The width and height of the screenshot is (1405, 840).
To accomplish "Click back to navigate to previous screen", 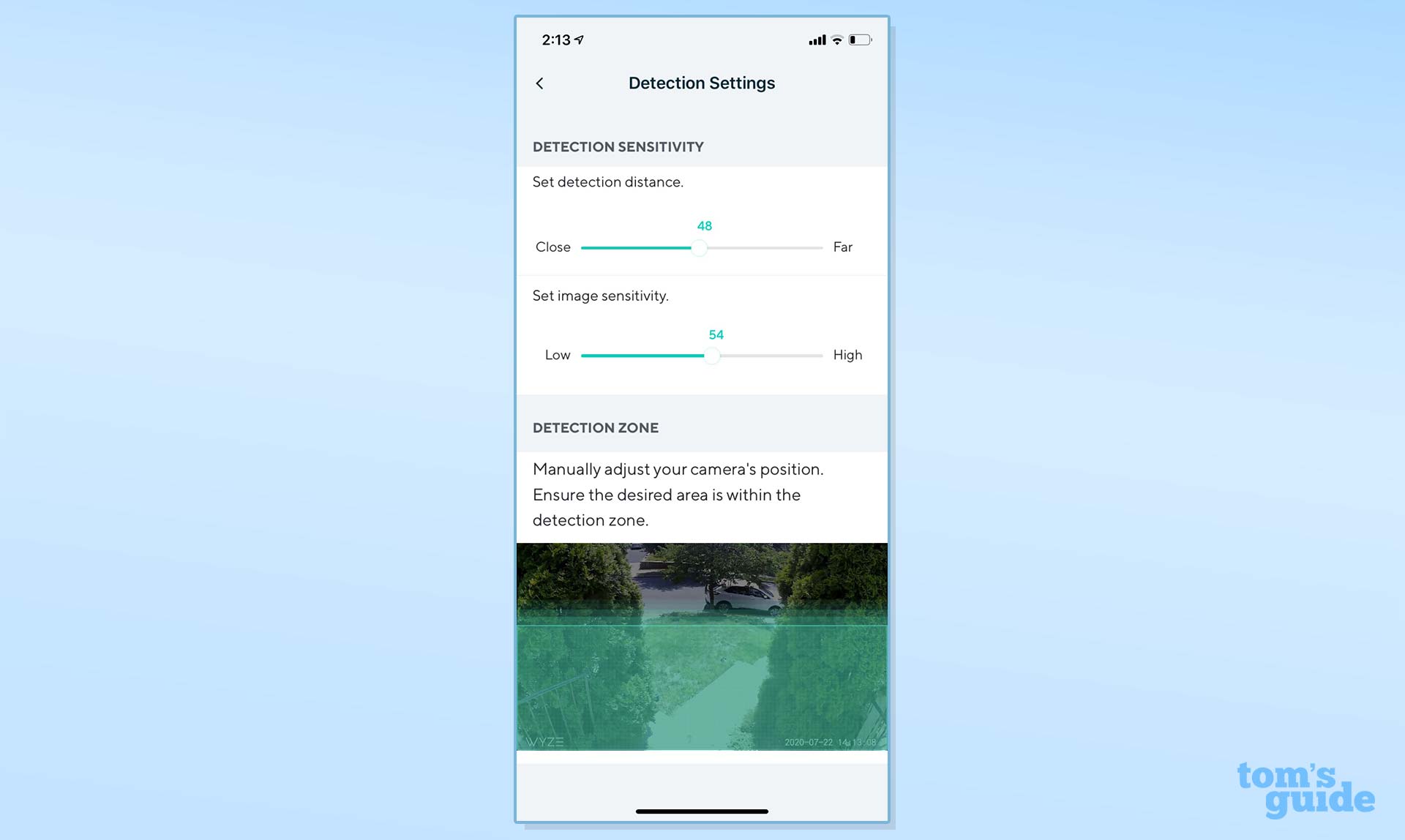I will point(540,83).
